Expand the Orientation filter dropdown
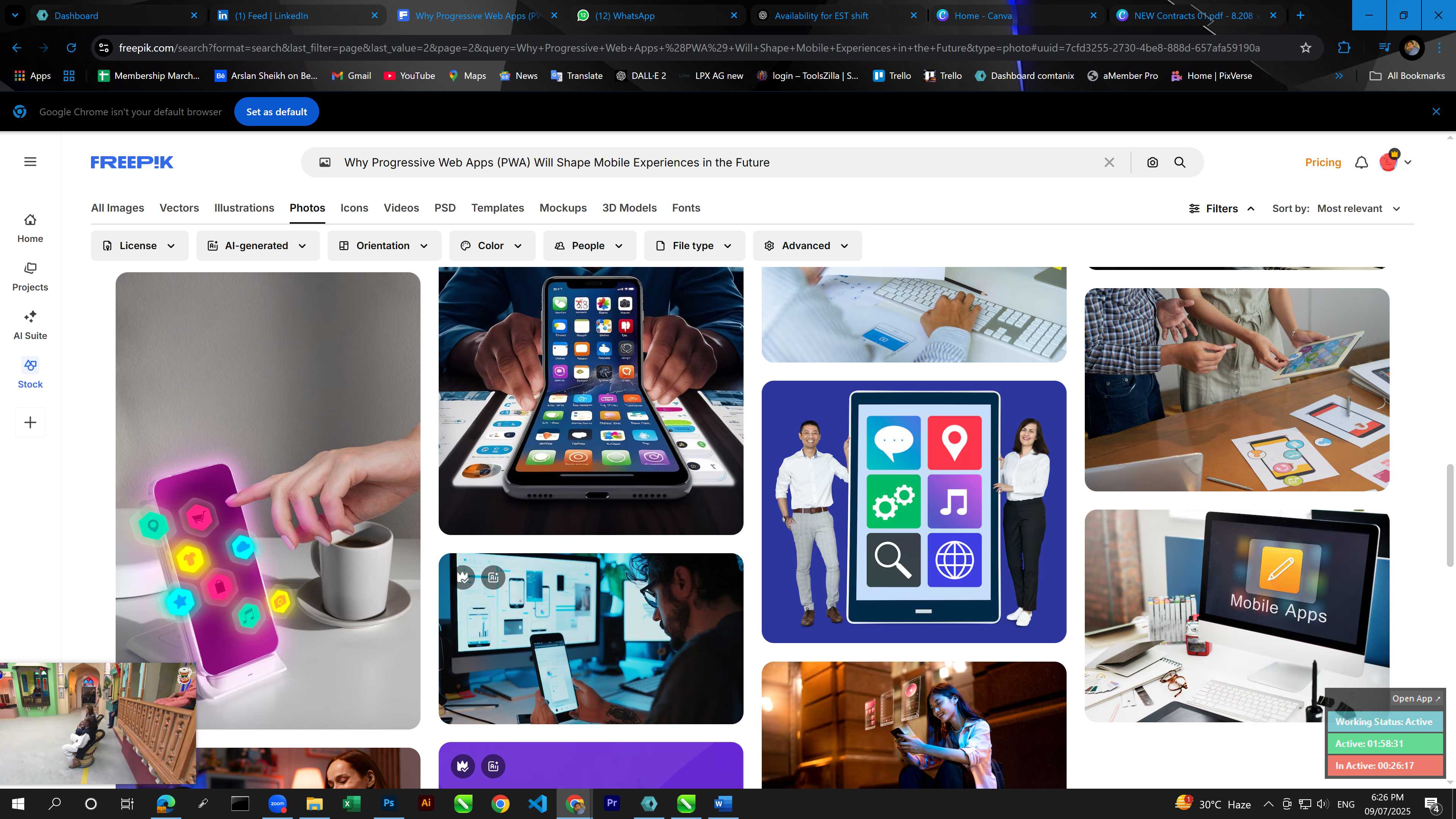Image resolution: width=1456 pixels, height=819 pixels. pyautogui.click(x=384, y=245)
